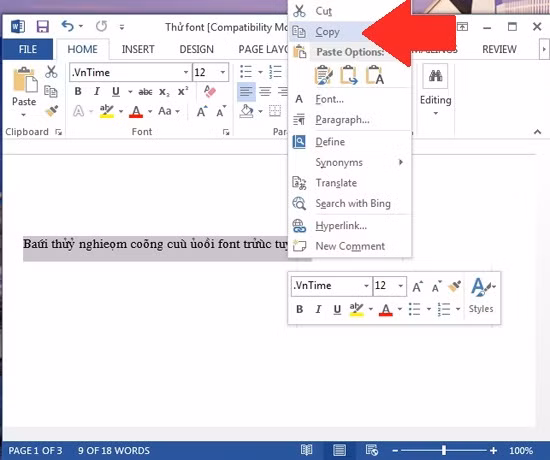
Task: Apply bullet list in the ribbon
Action: pyautogui.click(x=246, y=72)
